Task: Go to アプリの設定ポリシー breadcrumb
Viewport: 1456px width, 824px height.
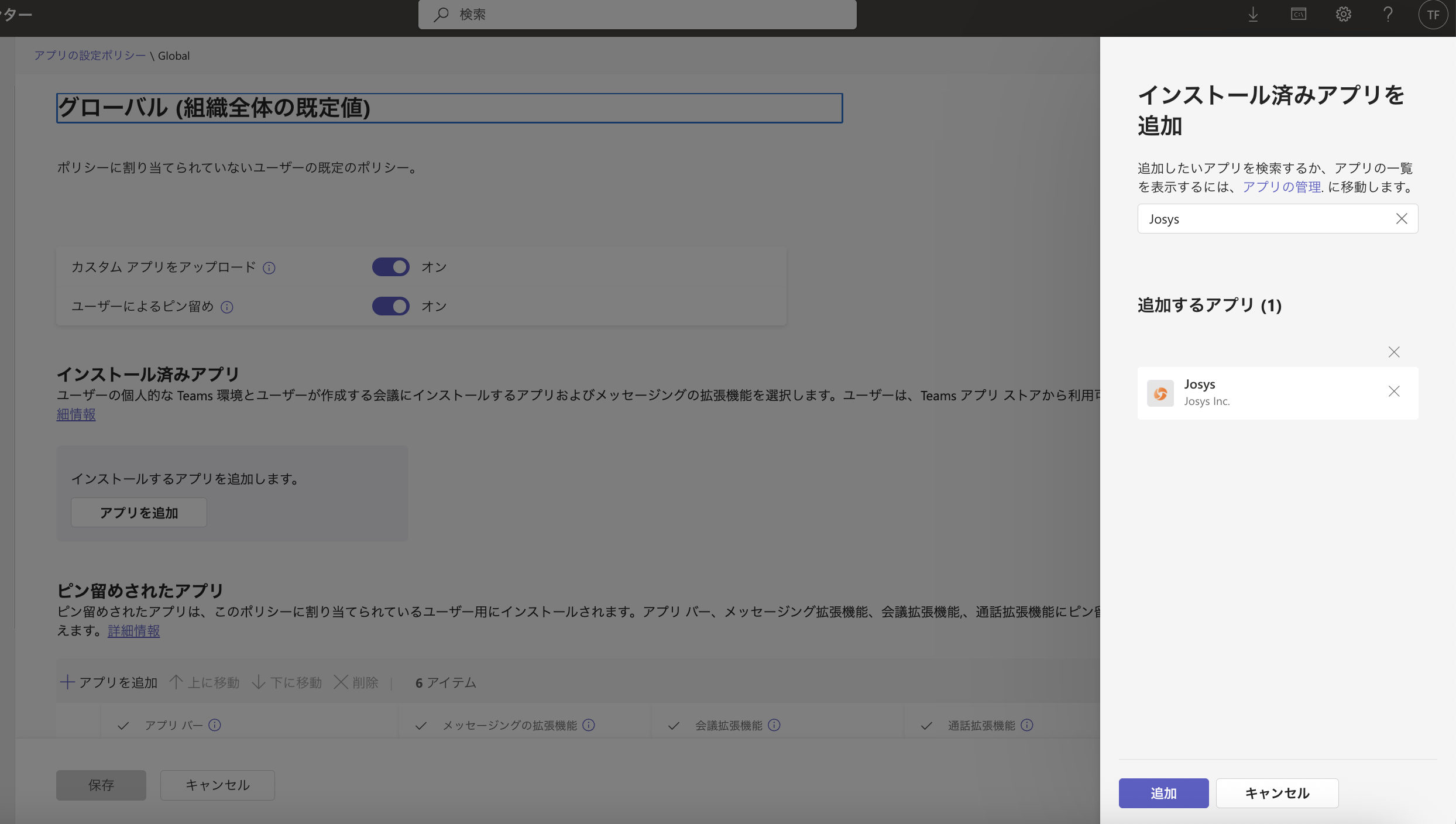Action: (x=90, y=56)
